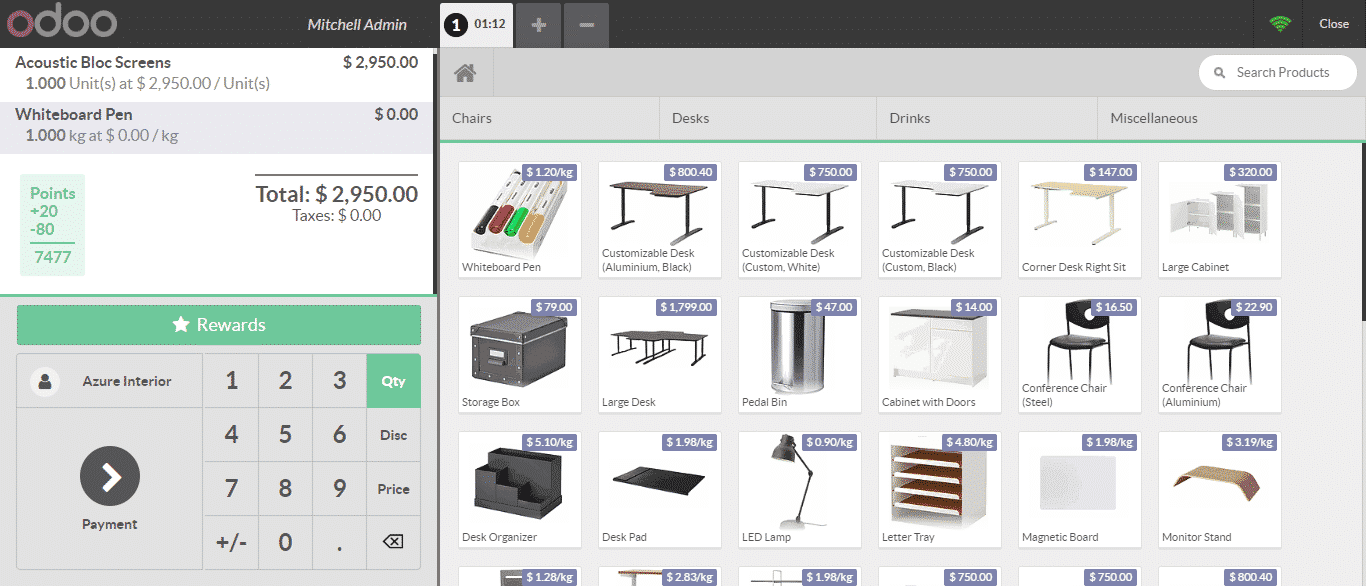Viewport: 1366px width, 586px height.
Task: Switch numpad to Qty mode
Action: (393, 381)
